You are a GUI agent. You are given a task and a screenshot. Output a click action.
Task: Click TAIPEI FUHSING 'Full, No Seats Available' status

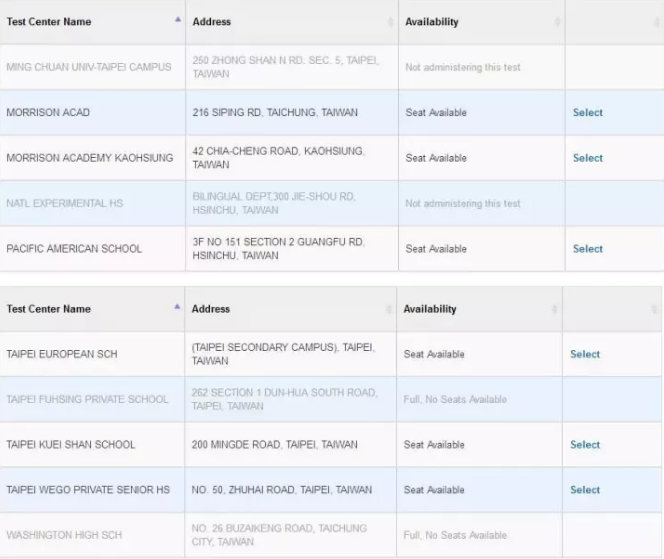(x=455, y=399)
